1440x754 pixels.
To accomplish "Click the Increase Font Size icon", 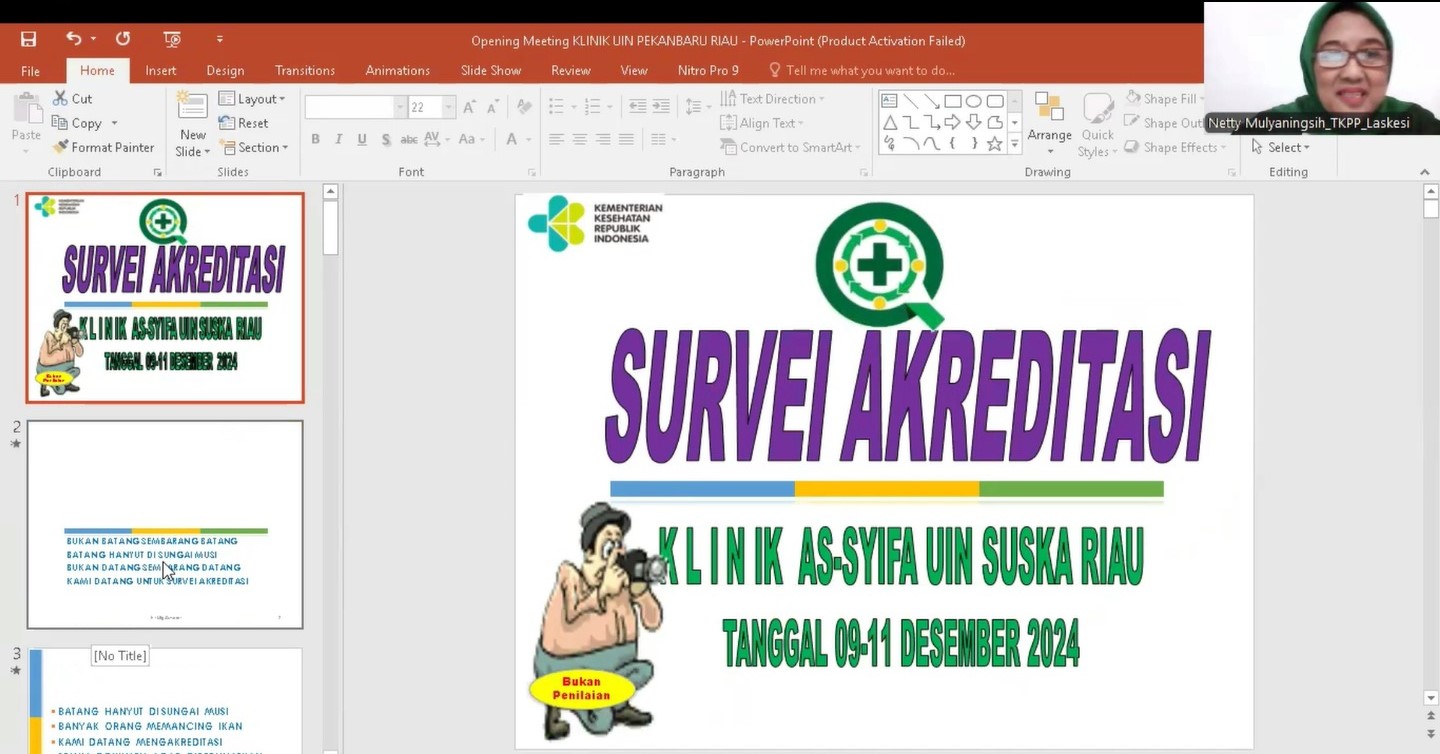I will point(468,107).
